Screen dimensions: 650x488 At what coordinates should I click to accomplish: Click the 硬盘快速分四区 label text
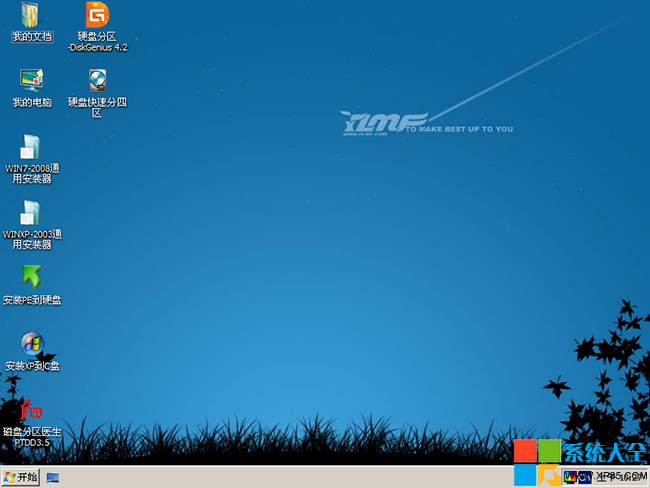click(x=97, y=107)
